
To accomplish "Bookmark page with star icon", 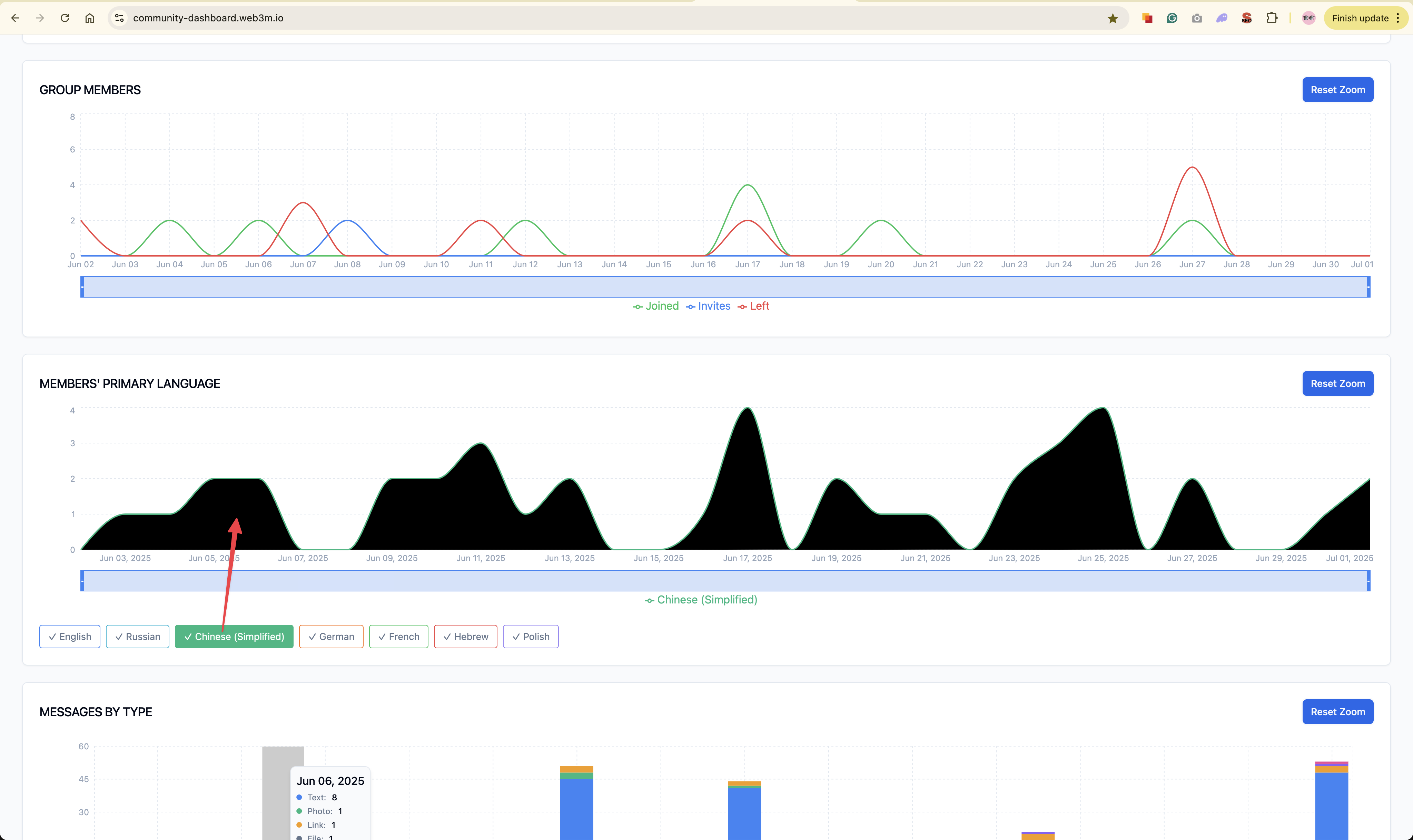I will point(1113,18).
